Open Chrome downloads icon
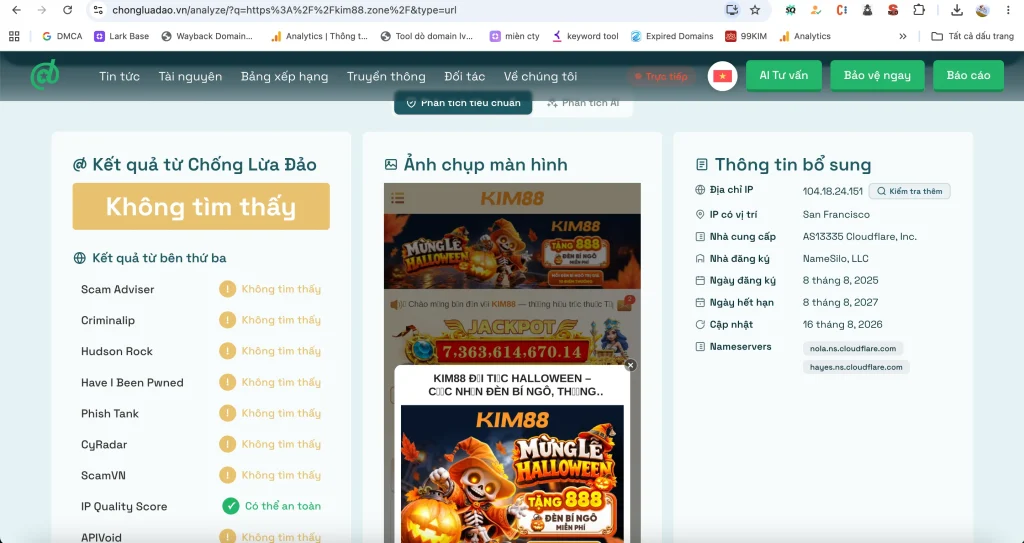 click(x=957, y=10)
